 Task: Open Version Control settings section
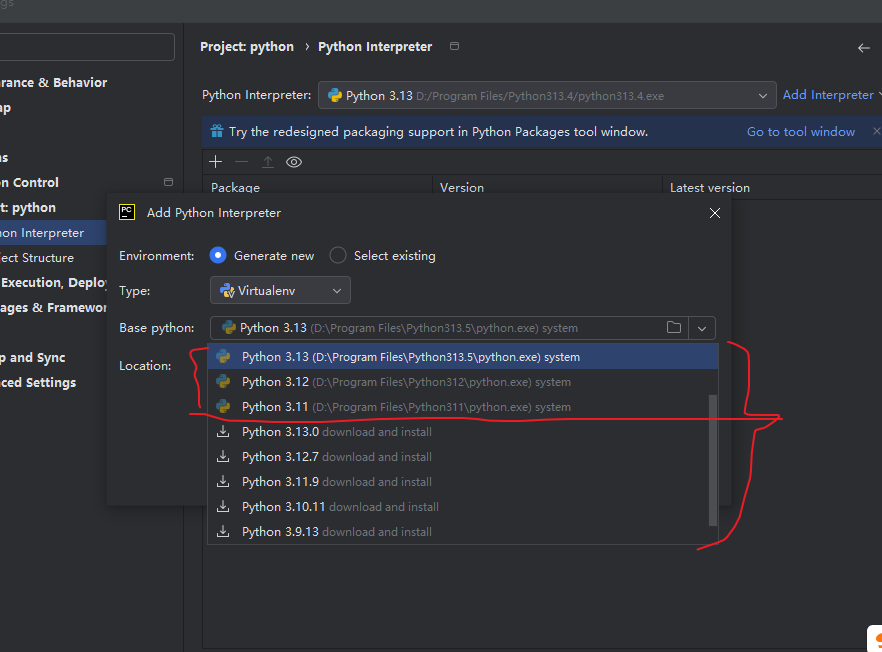pyautogui.click(x=29, y=182)
